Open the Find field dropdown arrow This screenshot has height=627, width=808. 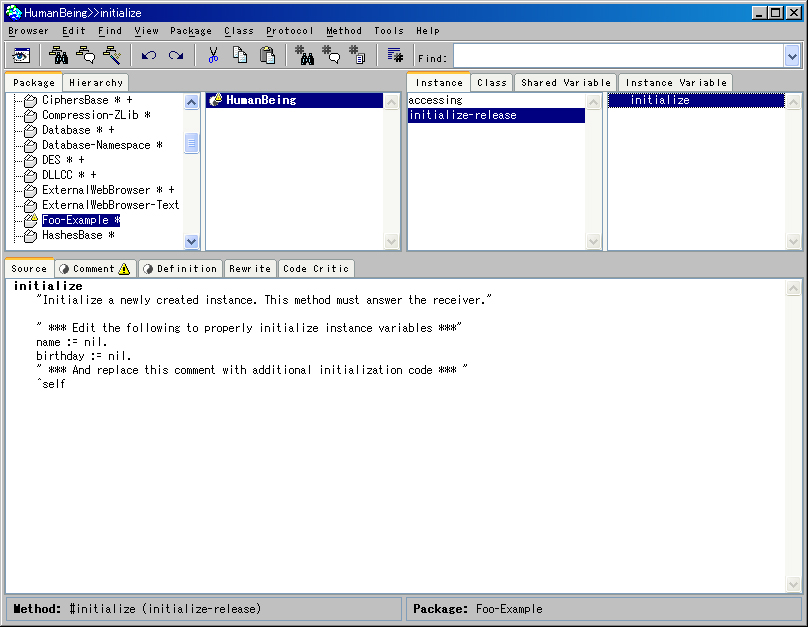[x=792, y=56]
